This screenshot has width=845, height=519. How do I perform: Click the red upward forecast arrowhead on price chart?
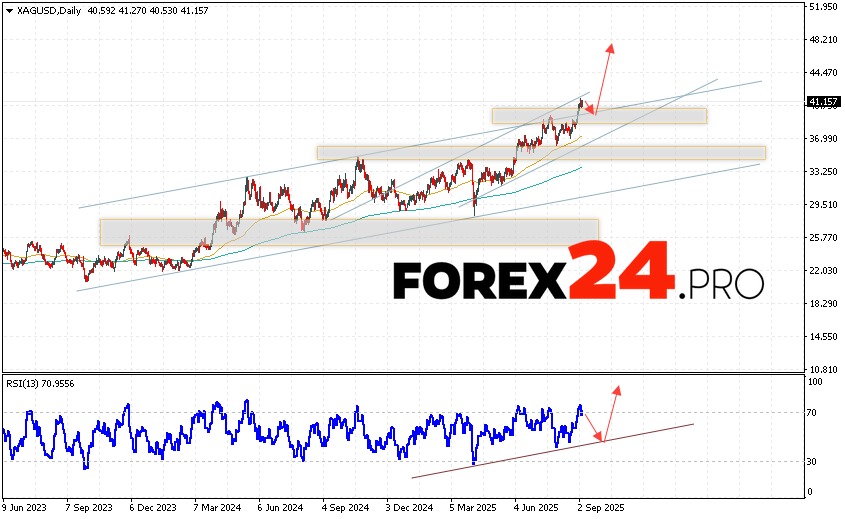609,47
